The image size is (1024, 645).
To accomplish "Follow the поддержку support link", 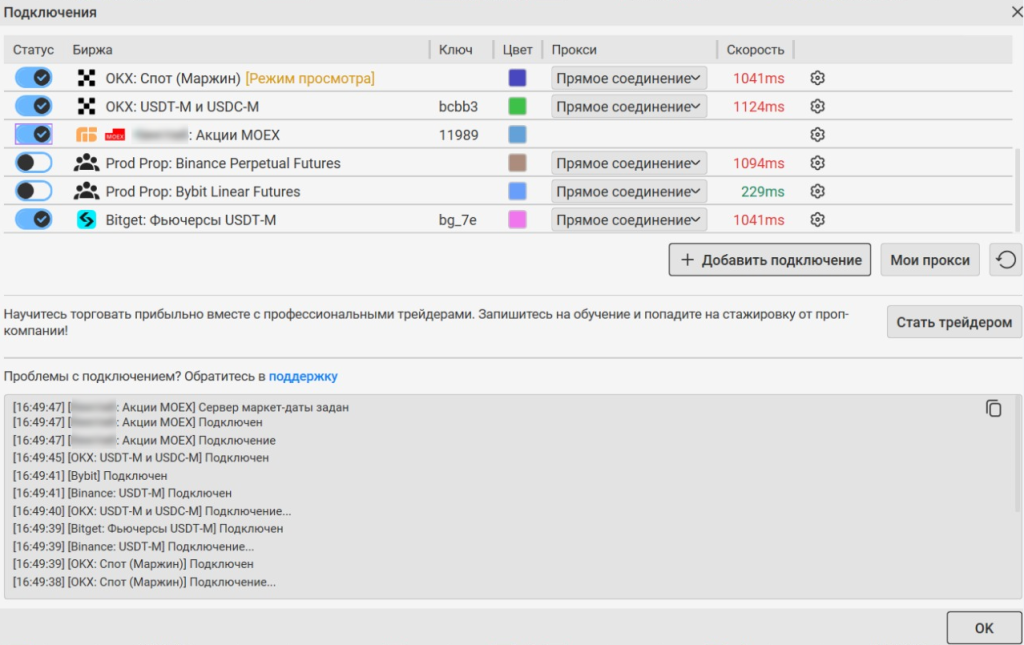I will 303,376.
